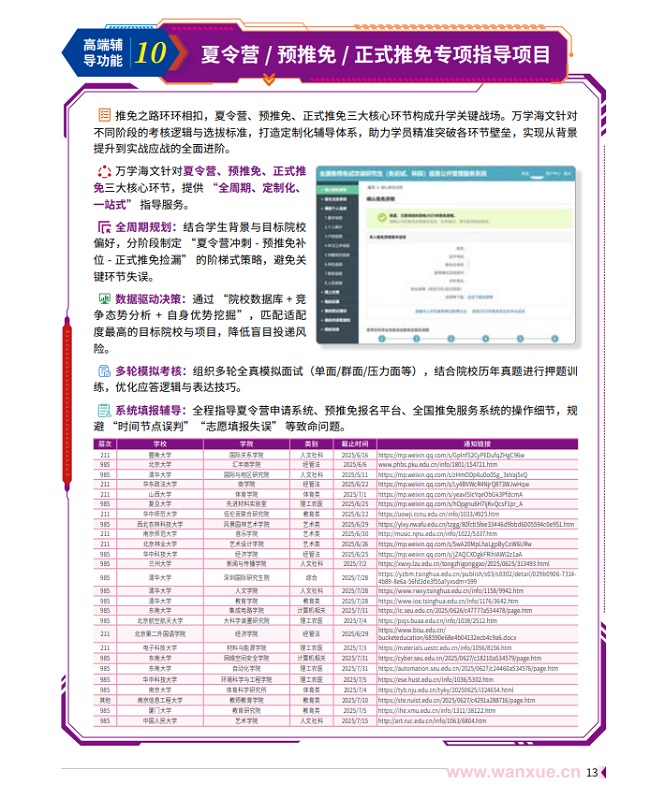Click the icon next to 多轮模拟考核
Image resolution: width=650 pixels, height=799 pixels.
(104, 370)
